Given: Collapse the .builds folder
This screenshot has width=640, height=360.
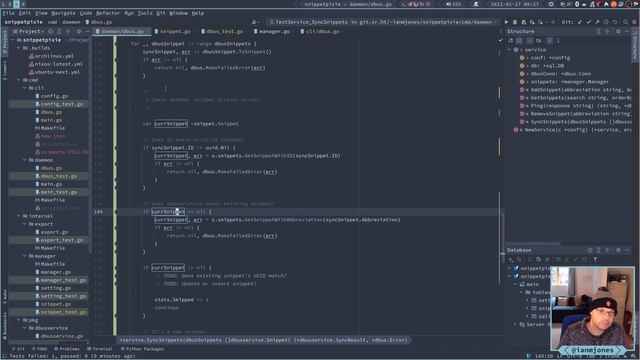Looking at the screenshot, I should click(x=19, y=48).
